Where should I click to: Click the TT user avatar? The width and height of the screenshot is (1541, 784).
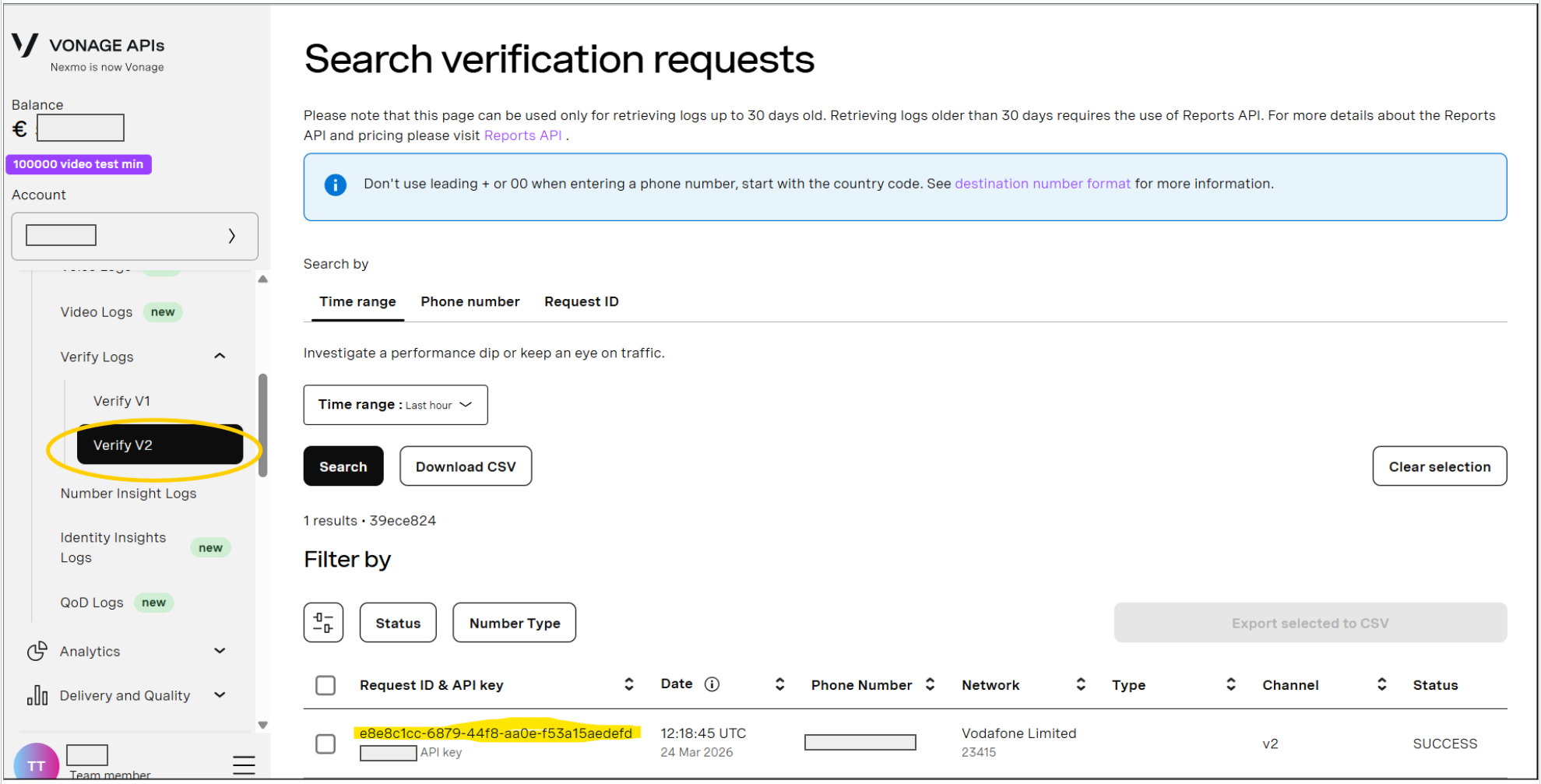(36, 764)
